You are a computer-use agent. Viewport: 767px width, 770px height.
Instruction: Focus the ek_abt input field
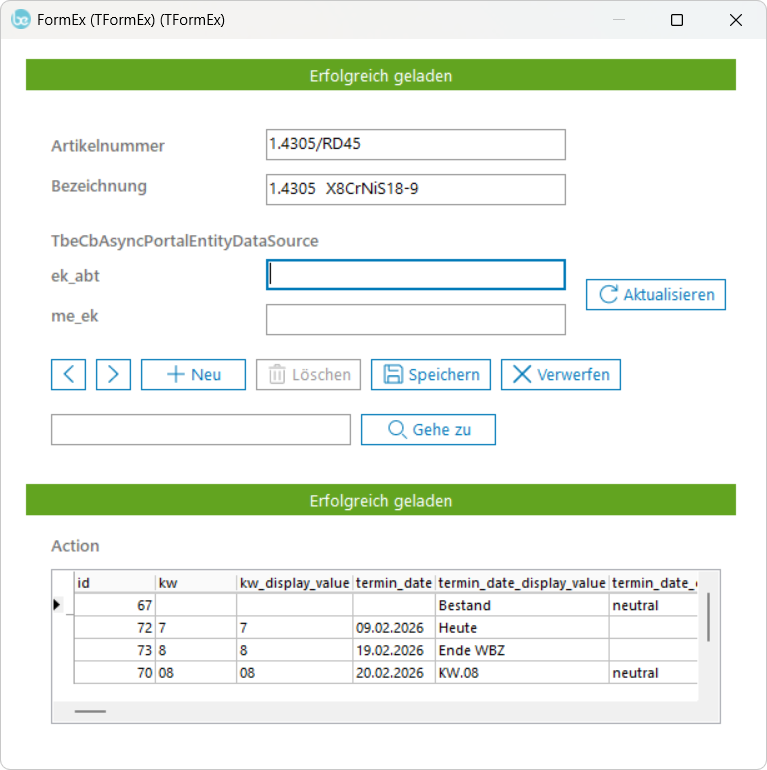(x=415, y=275)
